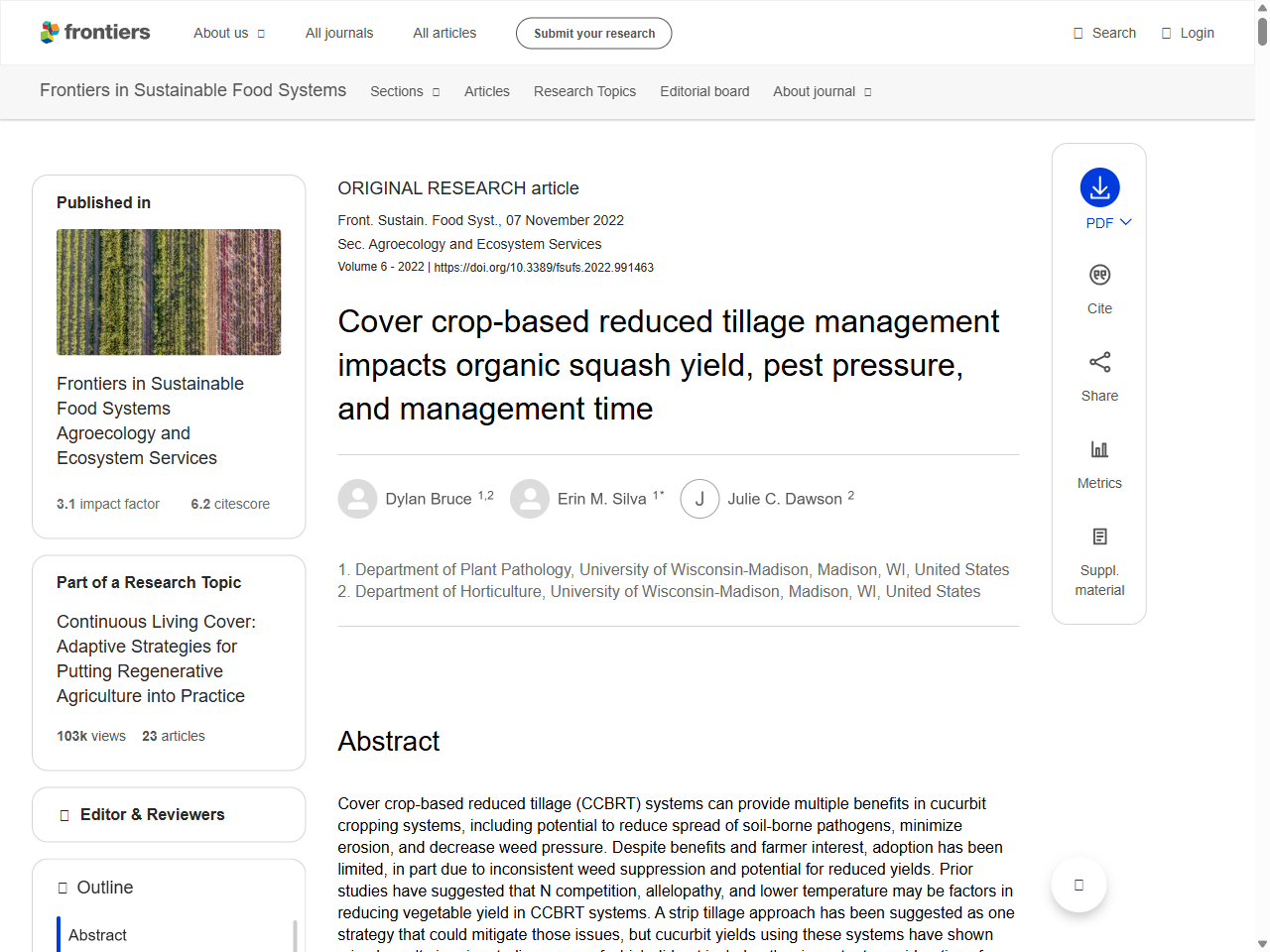This screenshot has width=1270, height=952.
Task: Select Abstract in the Outline
Action: (x=97, y=935)
